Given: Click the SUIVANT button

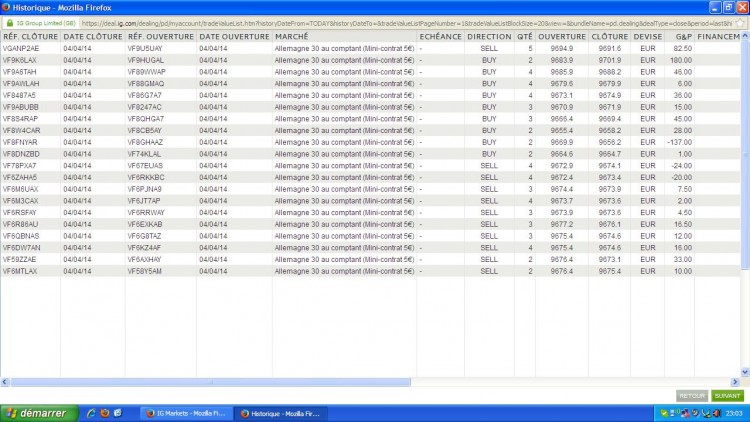Looking at the screenshot, I should coord(727,396).
